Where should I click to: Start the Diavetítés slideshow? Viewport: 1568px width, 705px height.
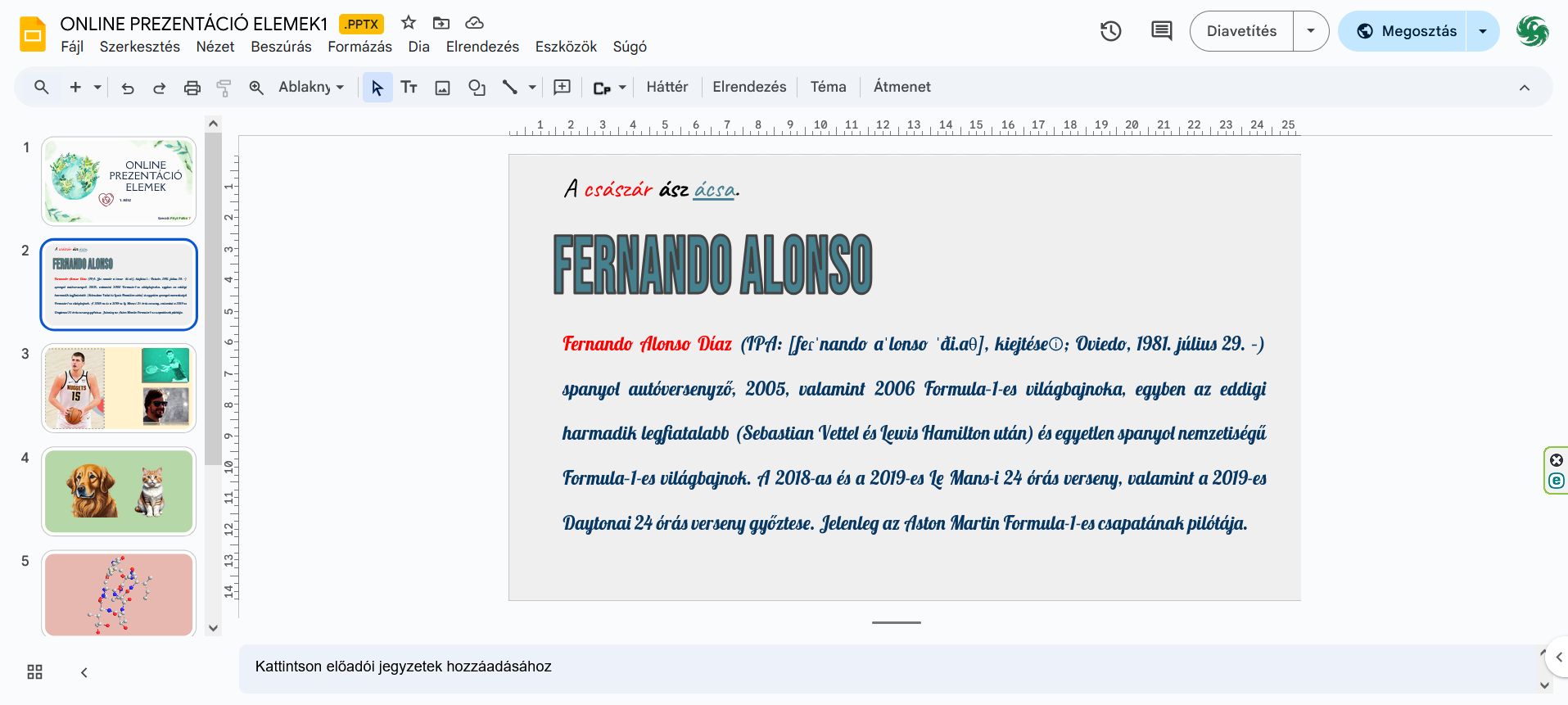(1241, 31)
